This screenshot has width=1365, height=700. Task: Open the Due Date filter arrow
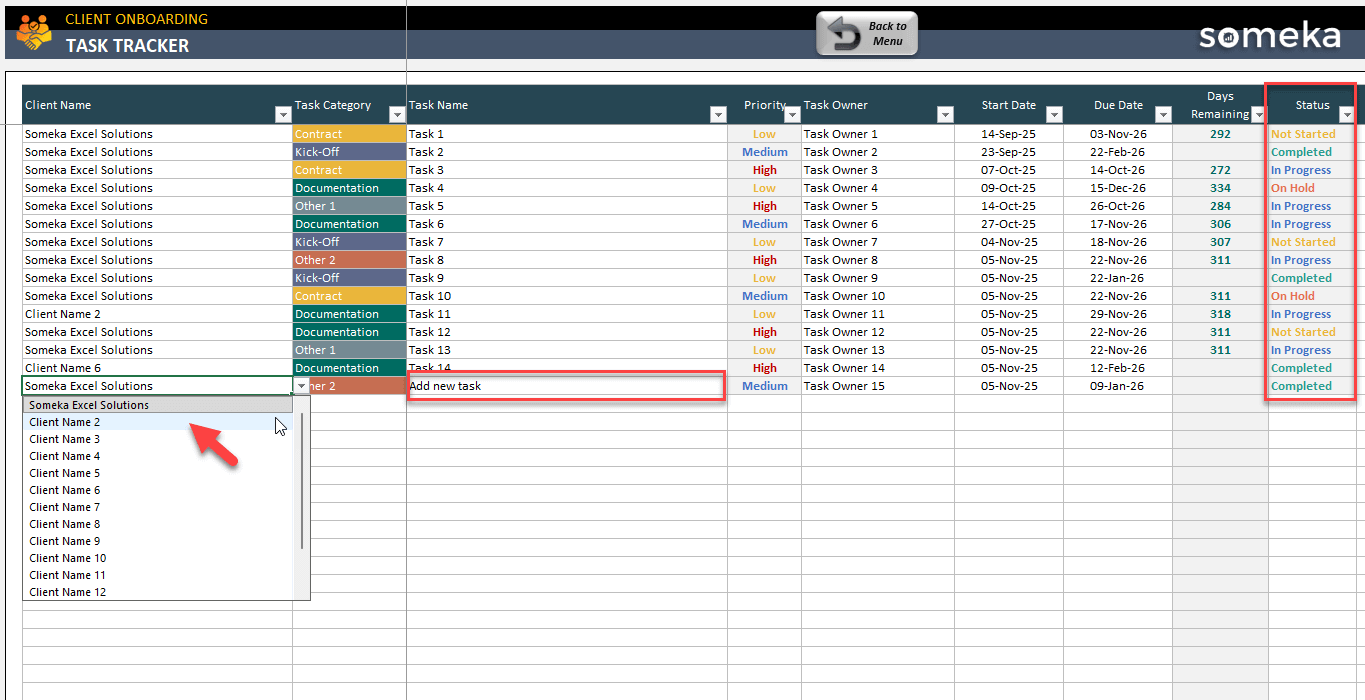(1163, 115)
